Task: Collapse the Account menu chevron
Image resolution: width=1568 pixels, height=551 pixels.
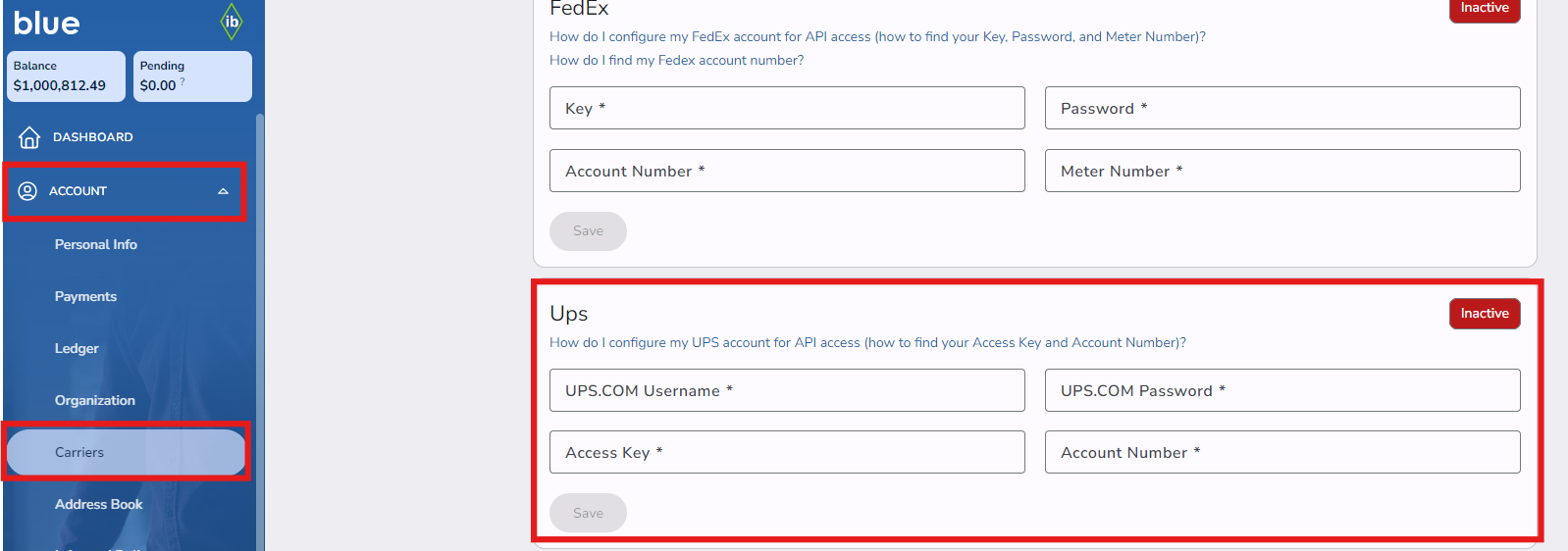Action: point(223,191)
